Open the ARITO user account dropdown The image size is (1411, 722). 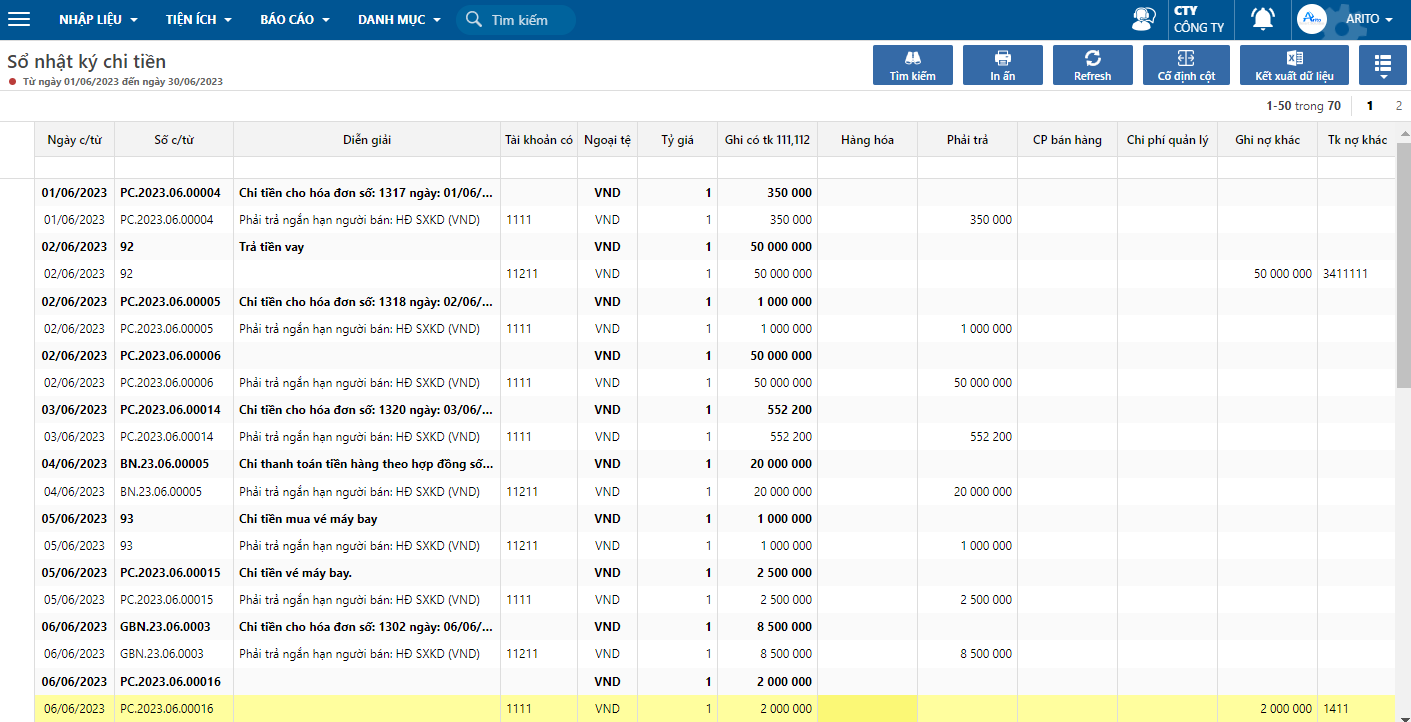[x=1369, y=20]
